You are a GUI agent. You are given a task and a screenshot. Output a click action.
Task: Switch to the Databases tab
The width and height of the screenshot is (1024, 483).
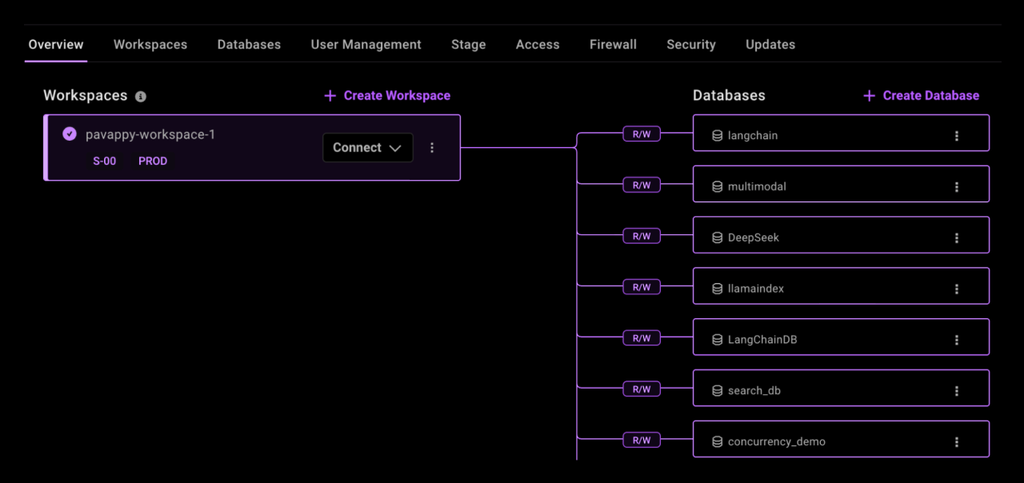click(x=249, y=45)
